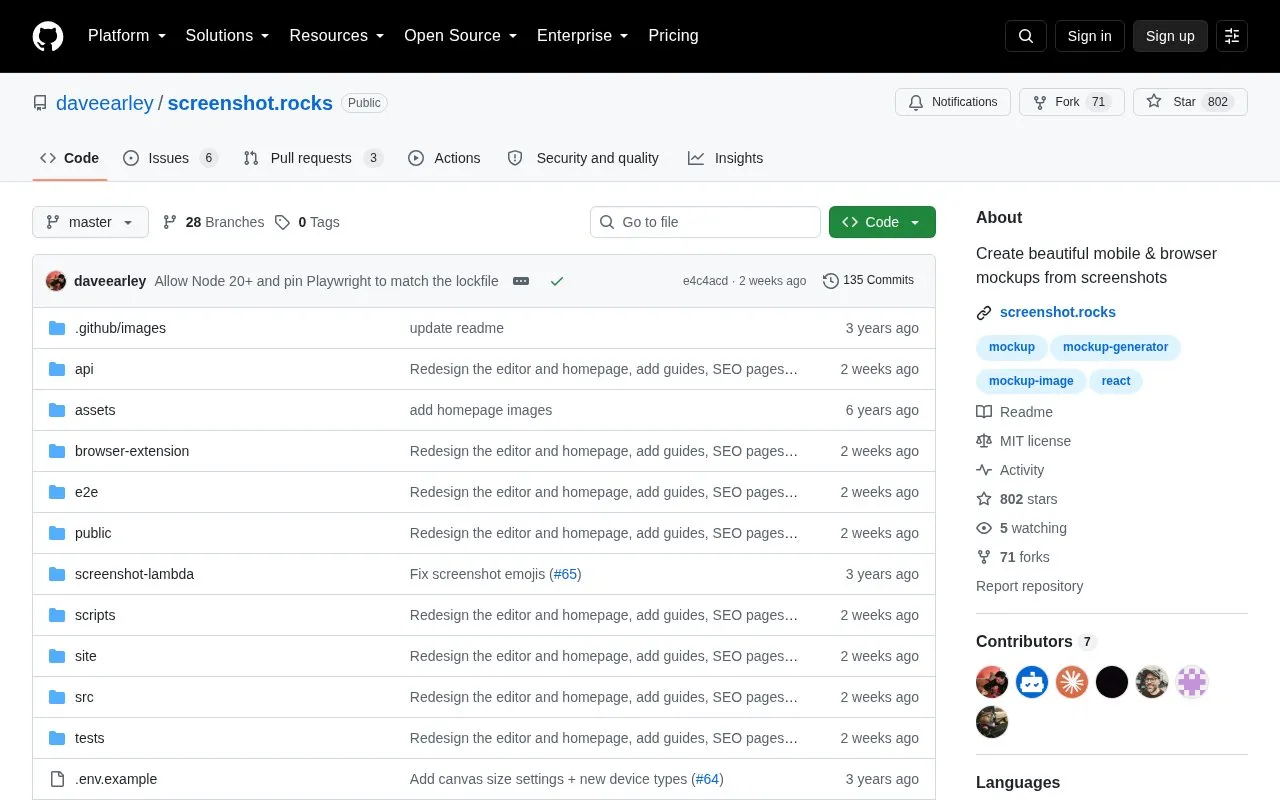Fork the repository with Fork button

tap(1072, 102)
